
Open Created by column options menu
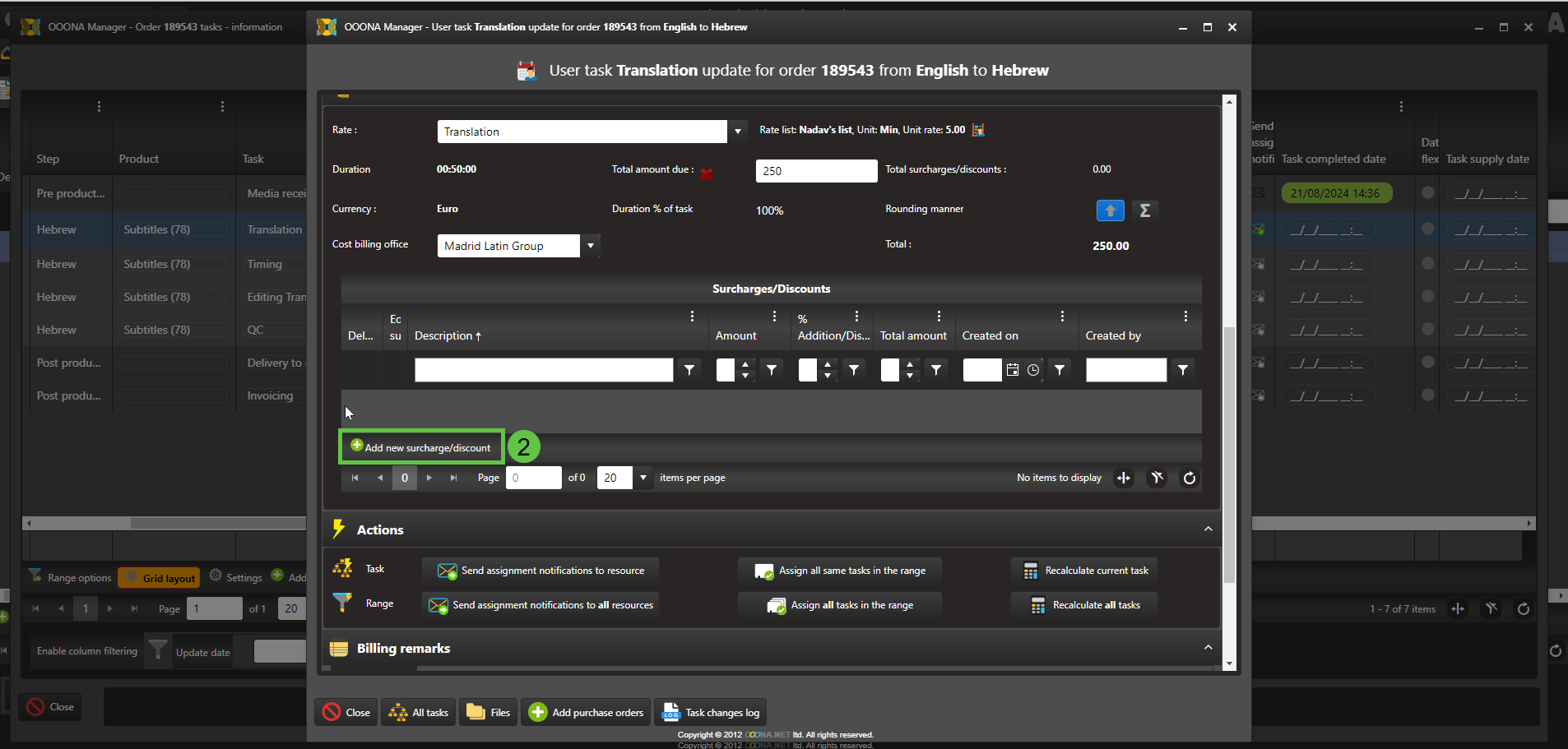point(1185,317)
